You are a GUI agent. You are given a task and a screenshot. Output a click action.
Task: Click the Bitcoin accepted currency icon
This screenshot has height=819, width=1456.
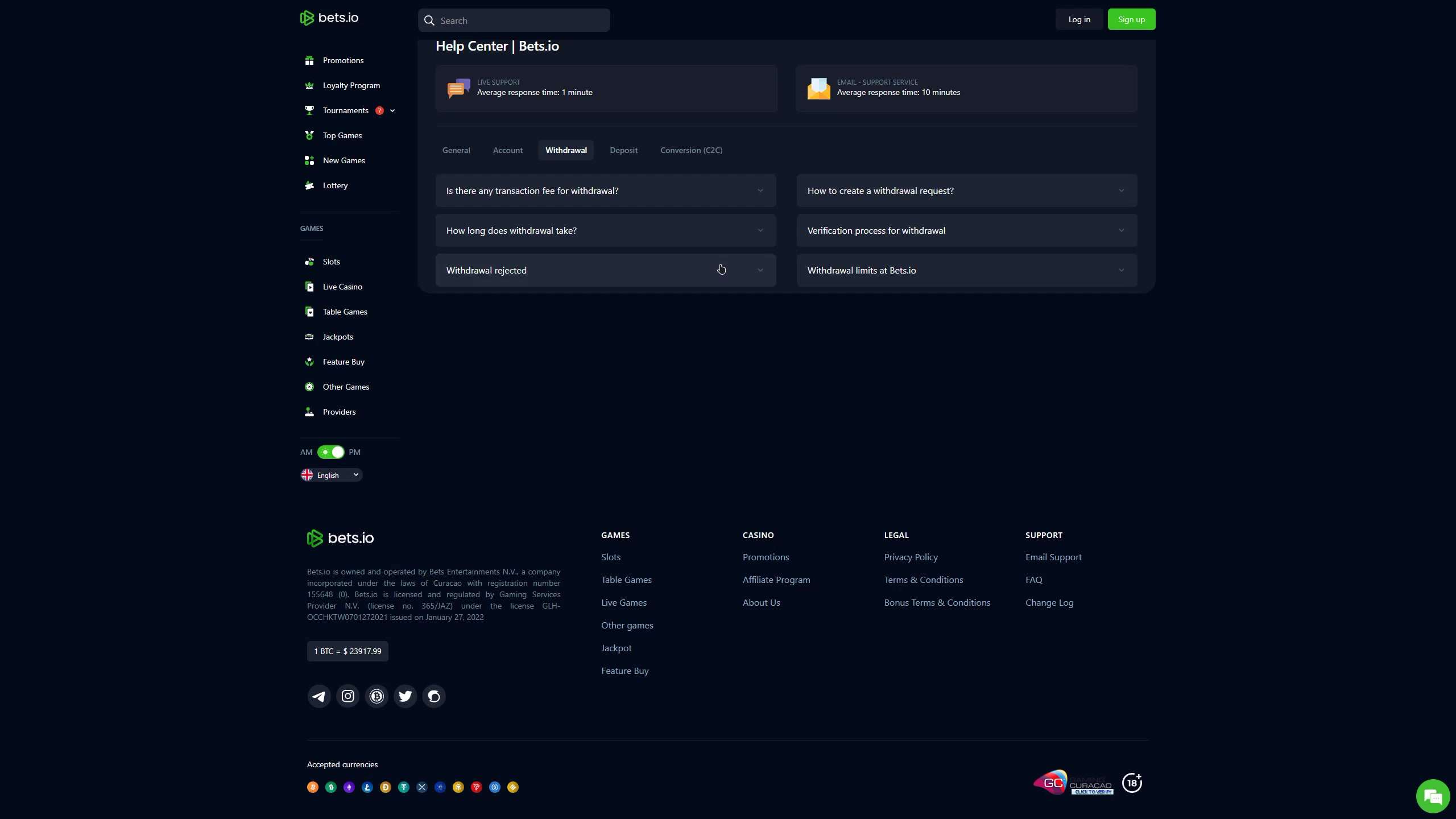313,787
